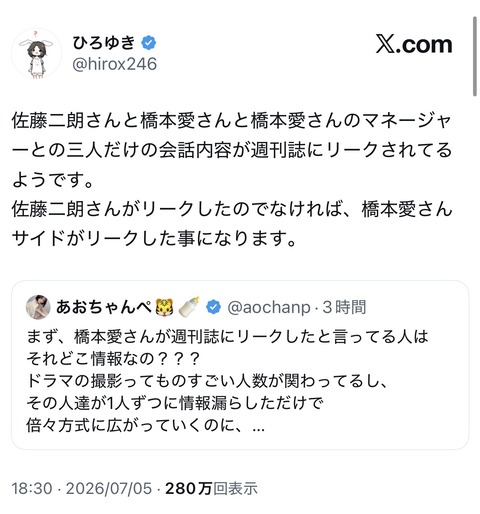Click the X.com logo
This screenshot has height=514, width=480.
coord(414,44)
